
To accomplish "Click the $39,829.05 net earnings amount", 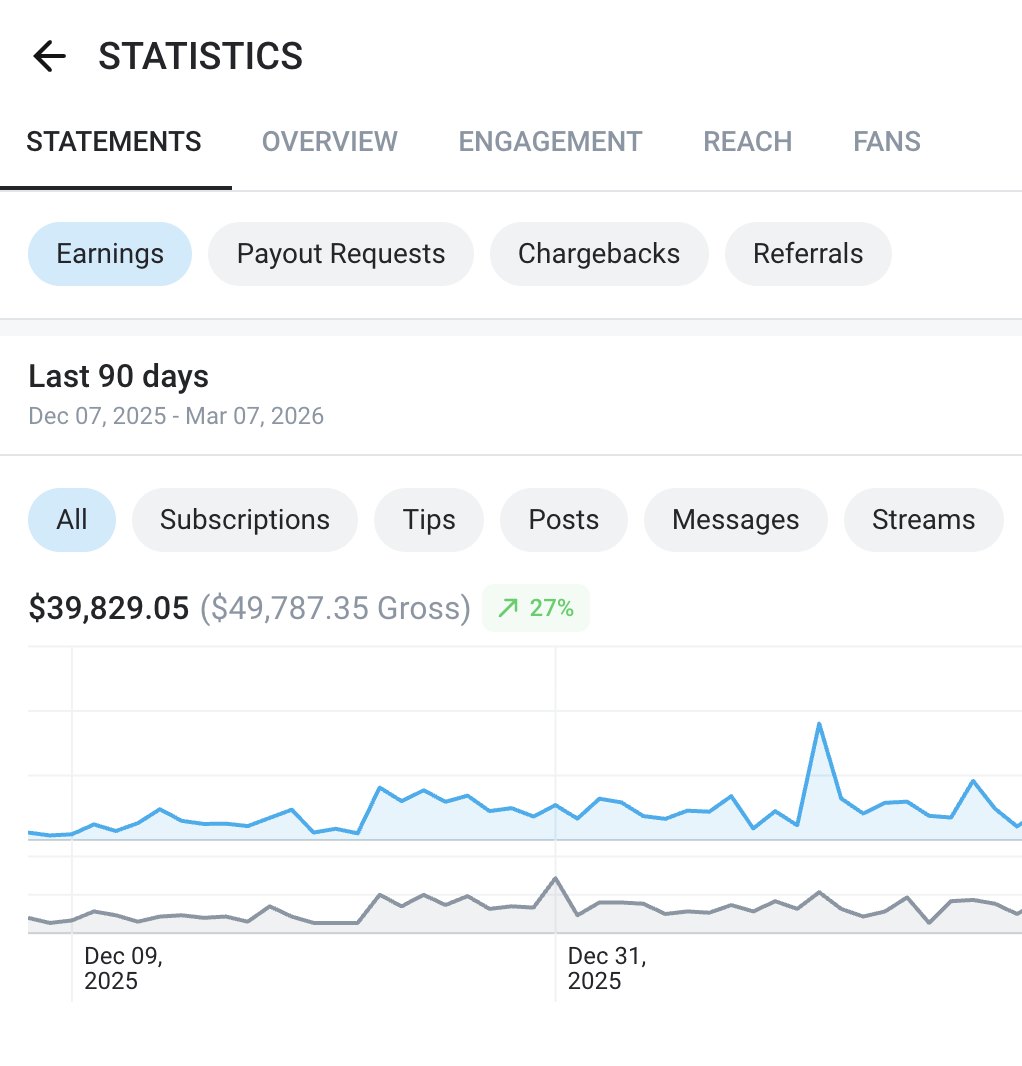I will click(x=109, y=608).
